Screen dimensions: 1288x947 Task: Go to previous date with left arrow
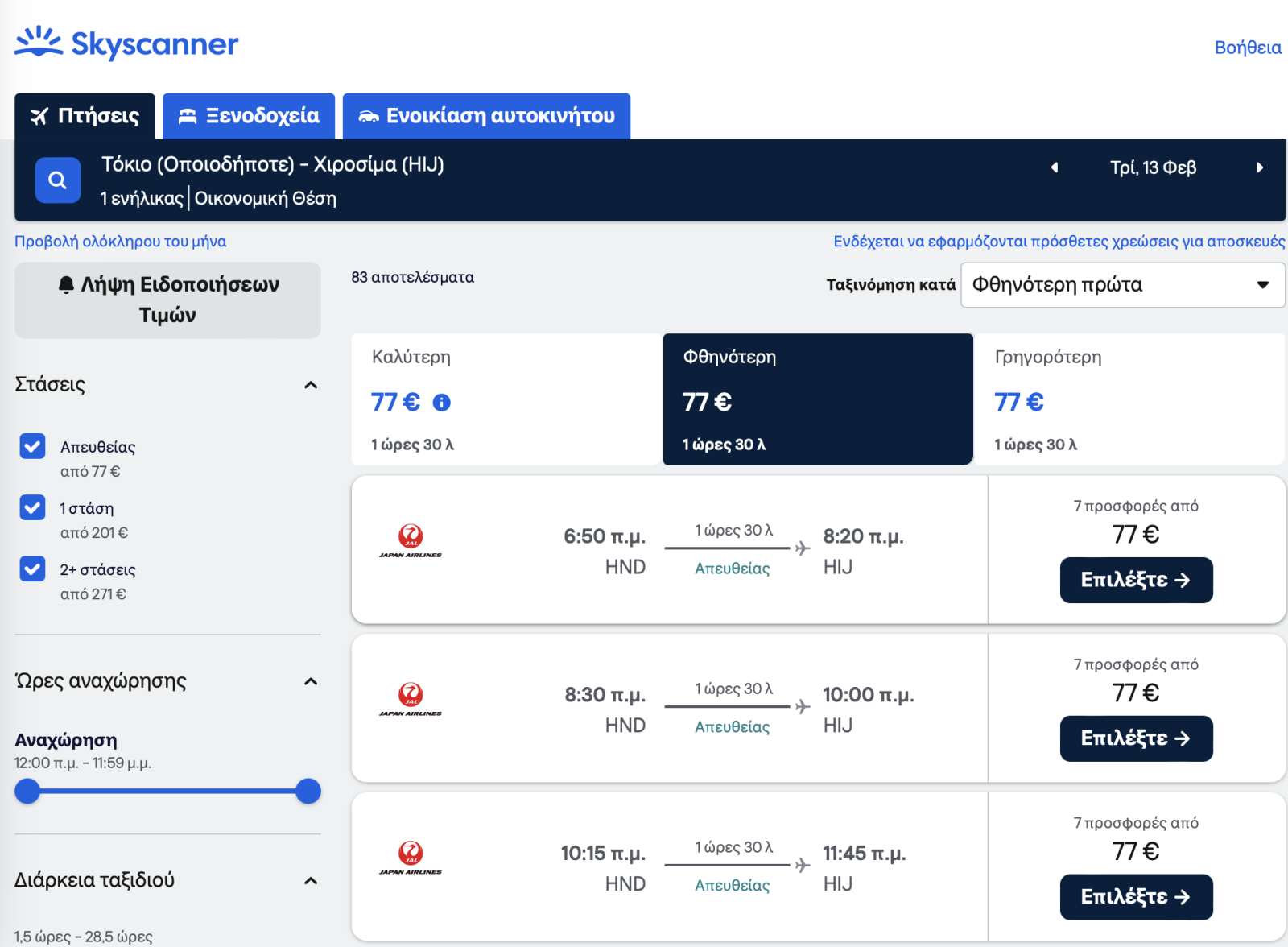click(1054, 167)
